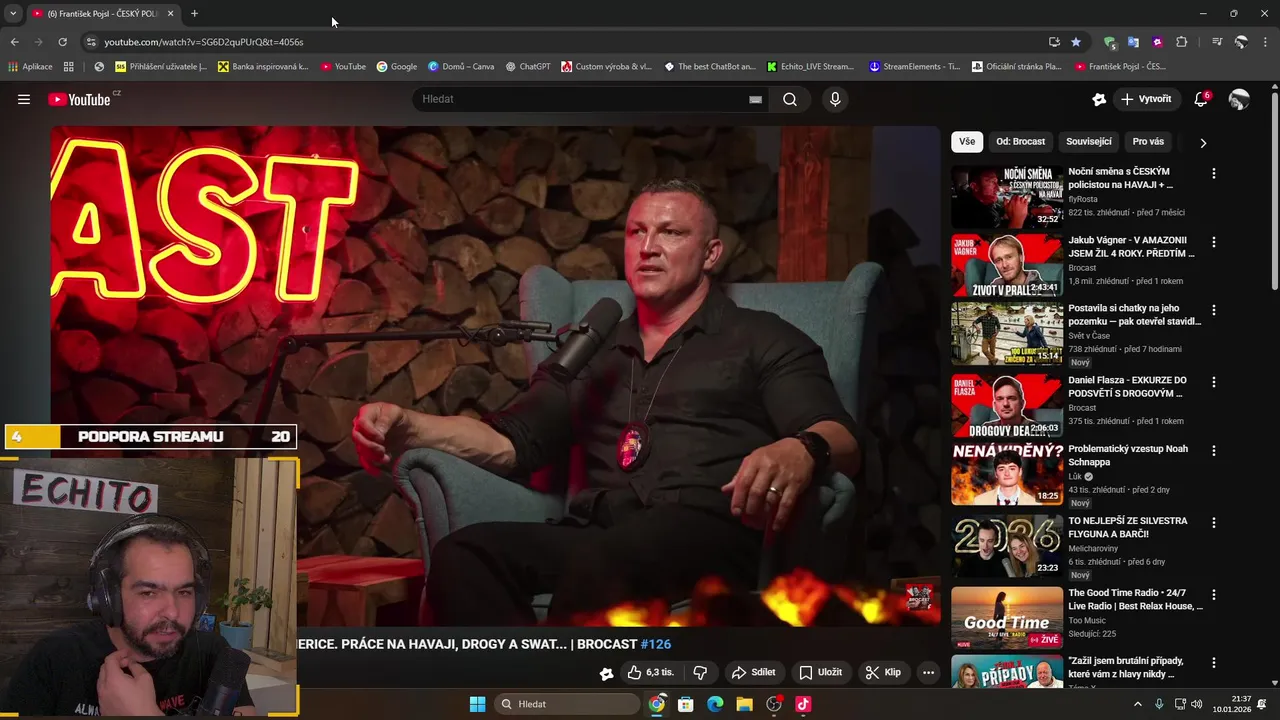Show hidden system tray icons chevron
Viewport: 1280px width, 720px height.
(1137, 704)
